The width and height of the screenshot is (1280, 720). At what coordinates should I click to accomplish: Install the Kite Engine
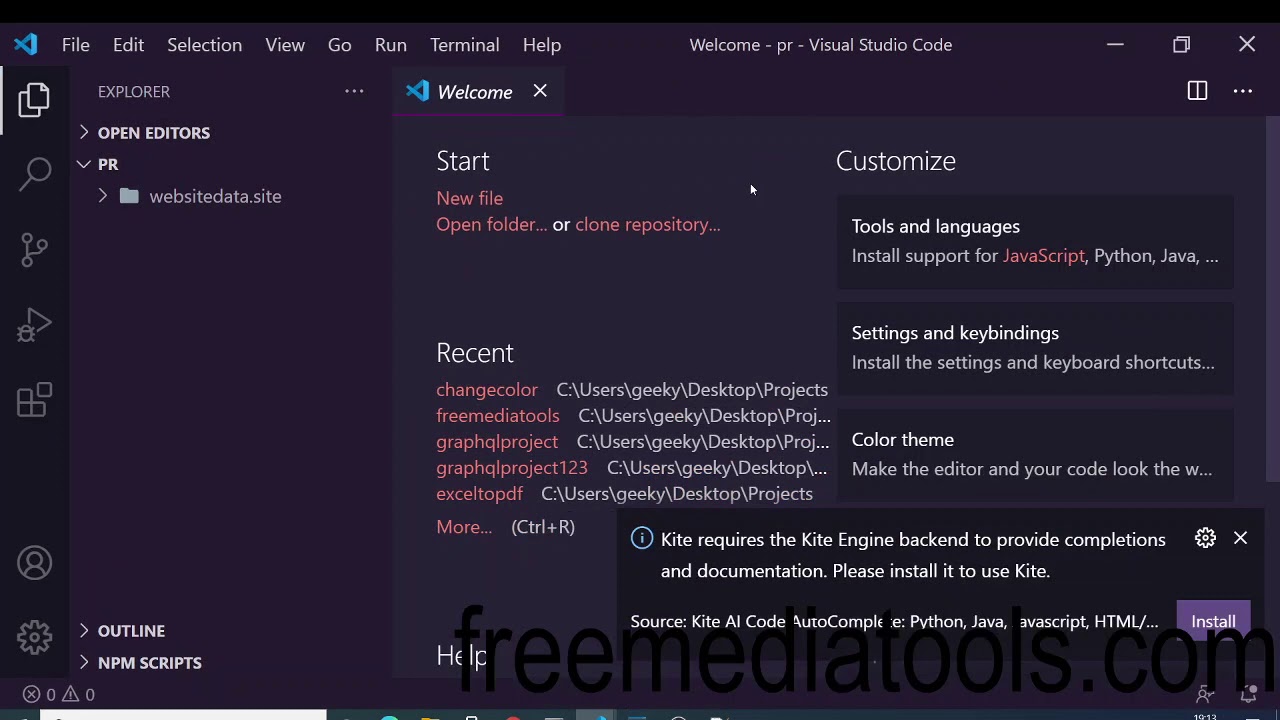(1212, 622)
